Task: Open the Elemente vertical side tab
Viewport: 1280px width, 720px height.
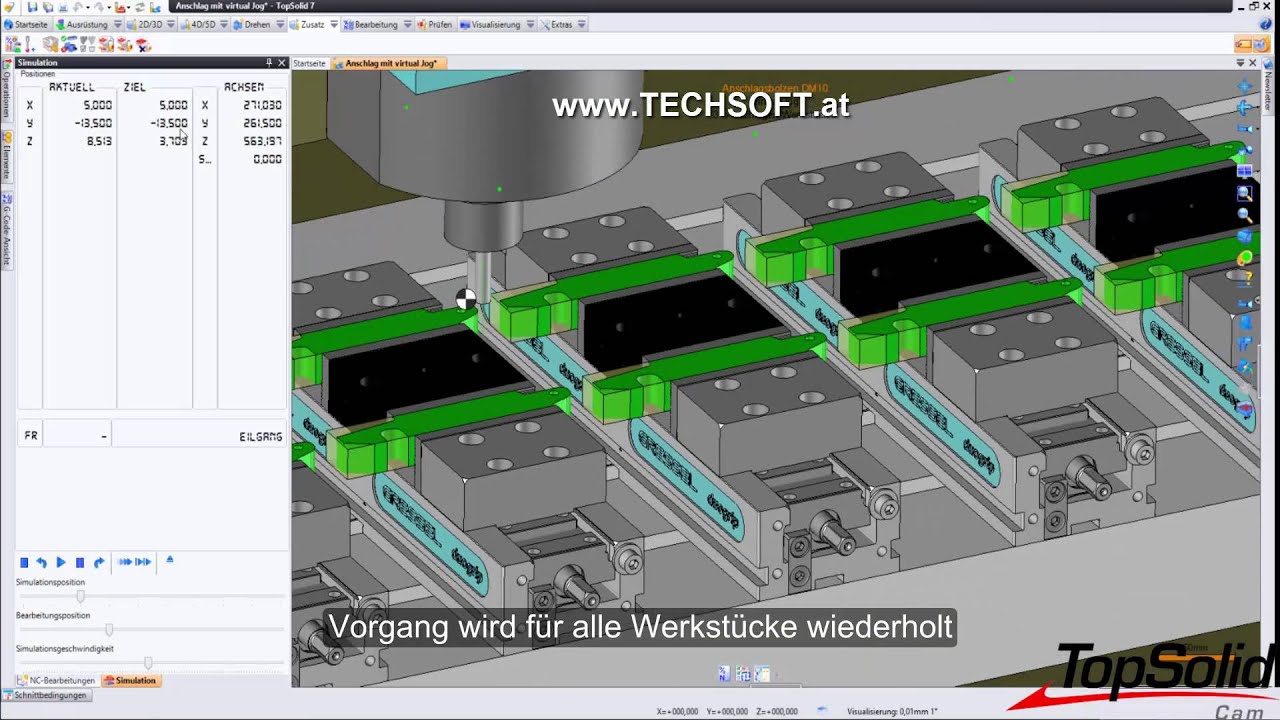Action: 5,158
